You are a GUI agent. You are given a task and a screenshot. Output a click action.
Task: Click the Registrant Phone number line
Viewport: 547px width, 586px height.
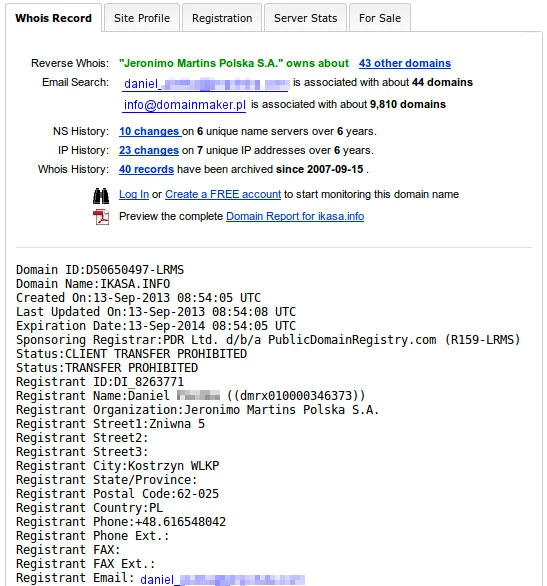point(121,522)
